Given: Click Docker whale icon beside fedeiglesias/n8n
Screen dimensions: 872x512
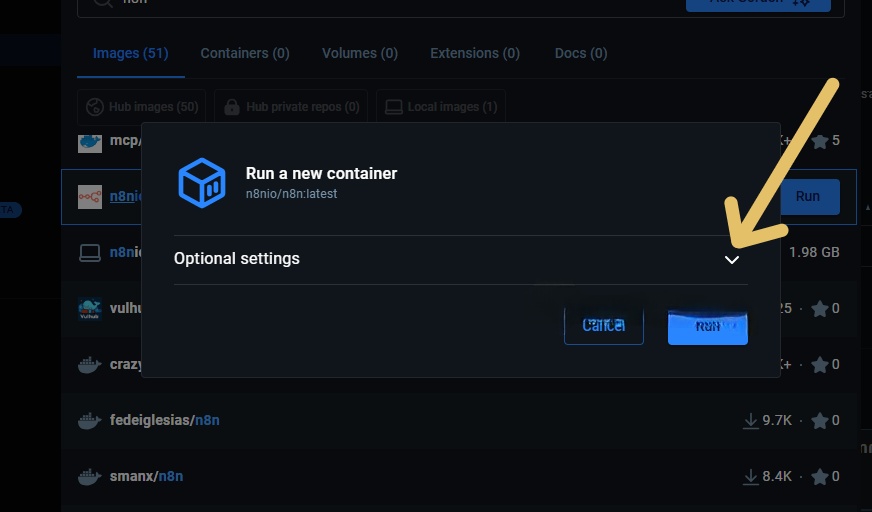Looking at the screenshot, I should coord(90,421).
